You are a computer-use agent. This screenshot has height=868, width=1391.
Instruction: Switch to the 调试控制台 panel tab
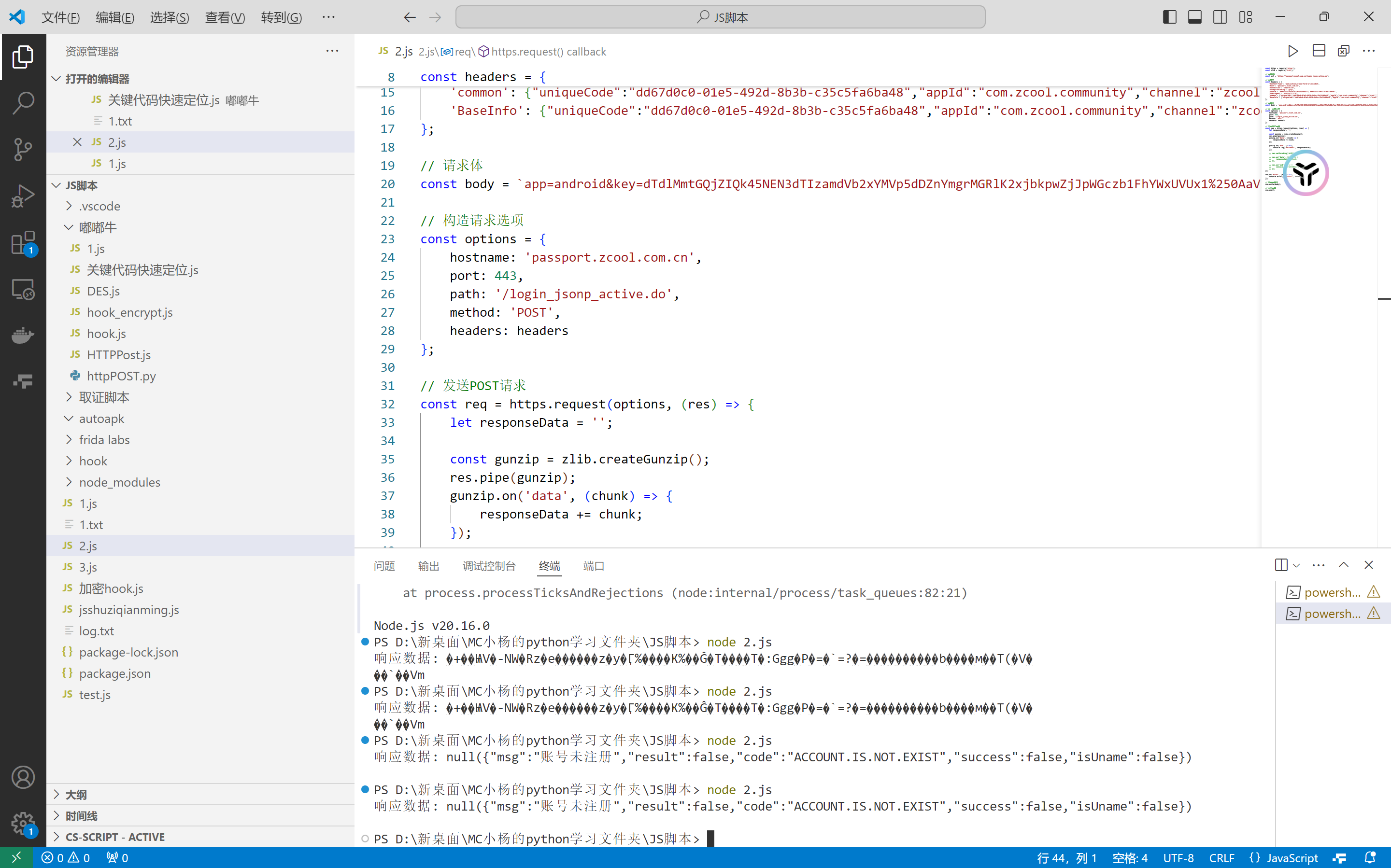[489, 566]
